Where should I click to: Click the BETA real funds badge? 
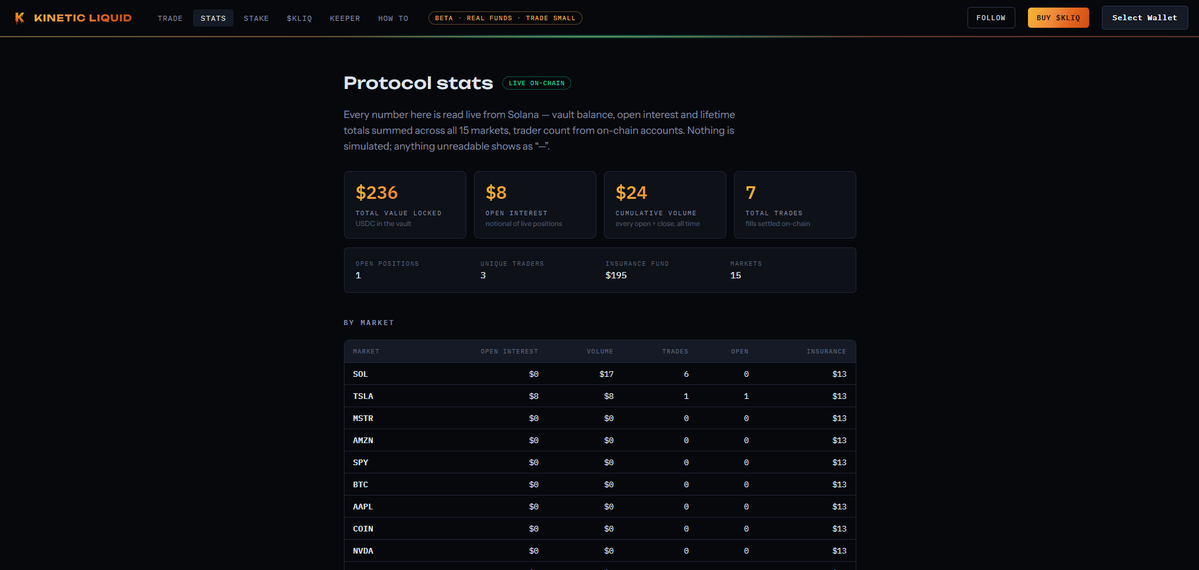(505, 18)
